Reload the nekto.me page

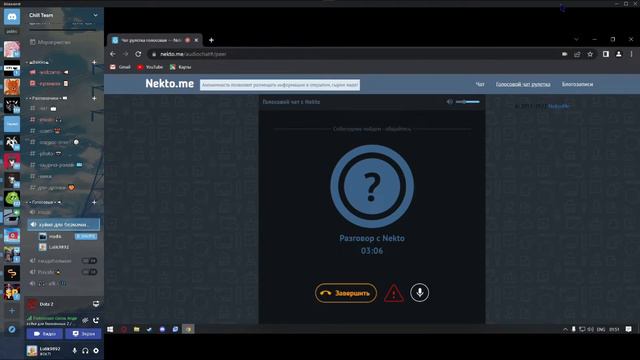coord(138,54)
